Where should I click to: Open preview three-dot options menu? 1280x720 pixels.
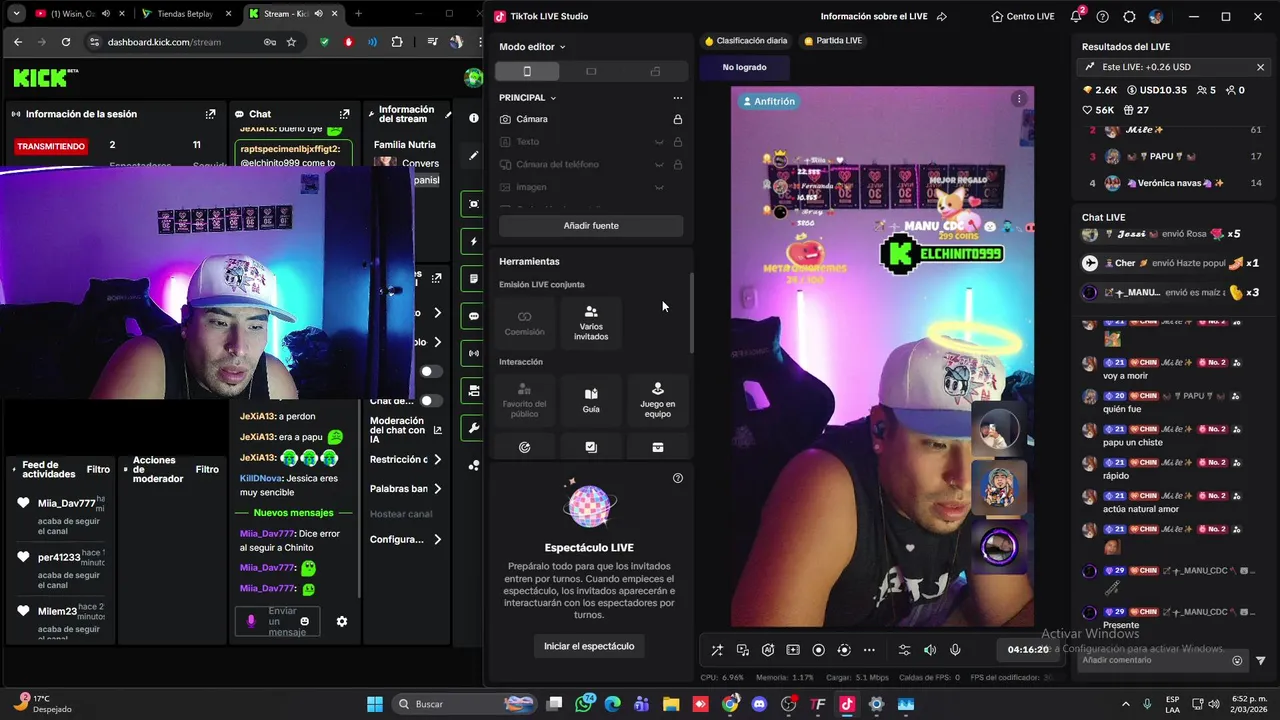[1019, 98]
